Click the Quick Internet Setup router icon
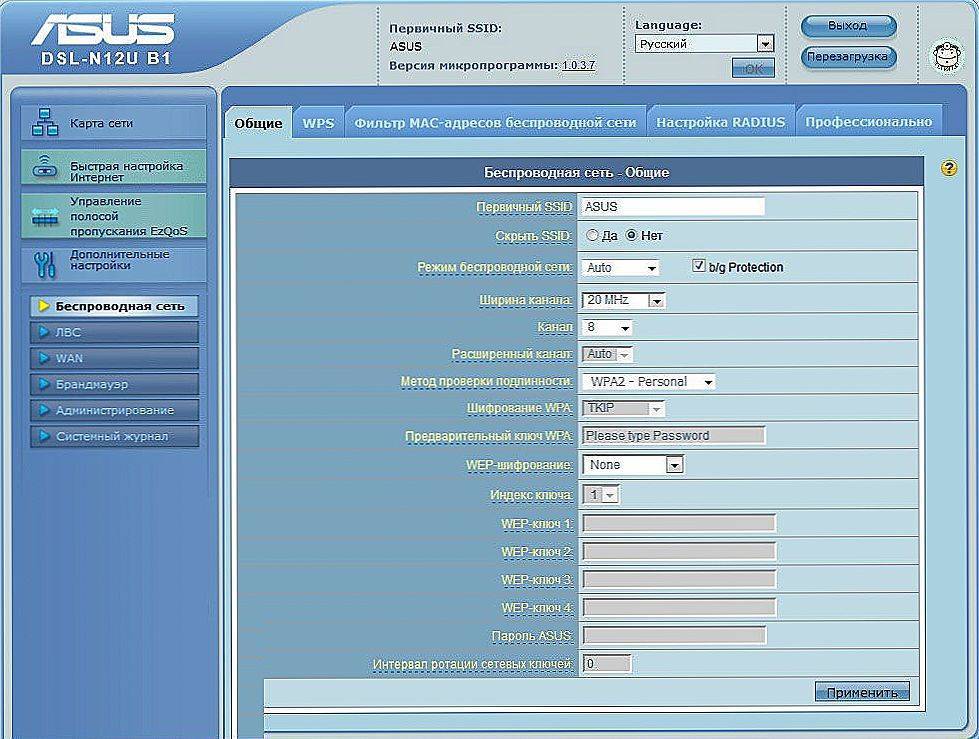The width and height of the screenshot is (979, 739). [46, 167]
